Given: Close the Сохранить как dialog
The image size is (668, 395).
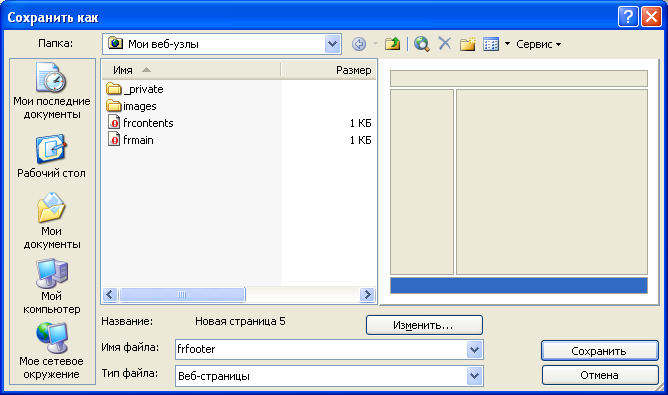Looking at the screenshot, I should (x=651, y=17).
